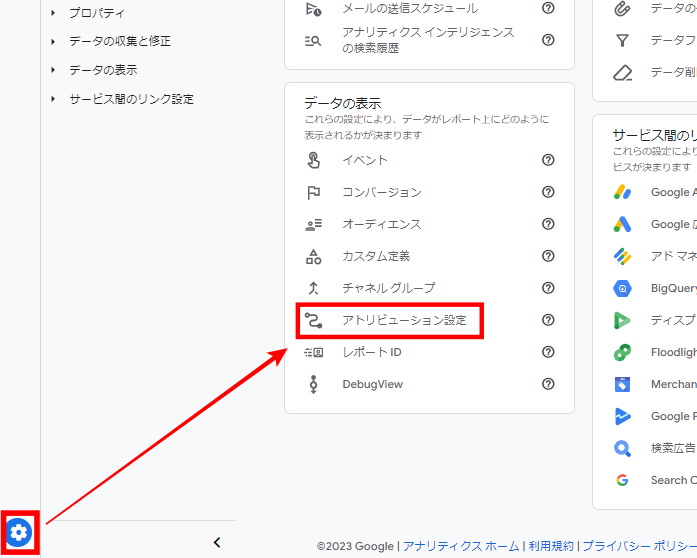Expand the プロパティ tree section
This screenshot has height=558, width=697.
[53, 13]
